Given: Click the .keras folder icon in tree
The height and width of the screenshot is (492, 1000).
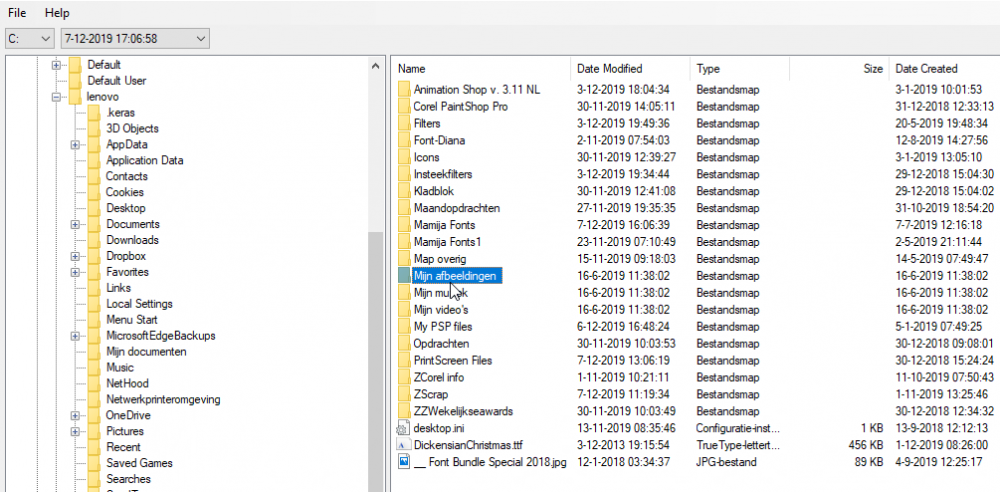Looking at the screenshot, I should pos(94,113).
